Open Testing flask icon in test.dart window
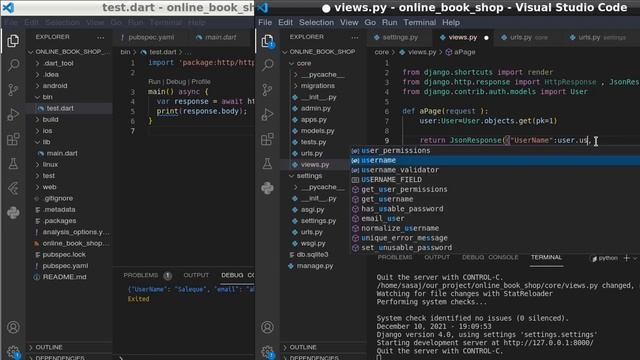This screenshot has width=640, height=360. pyautogui.click(x=13, y=164)
